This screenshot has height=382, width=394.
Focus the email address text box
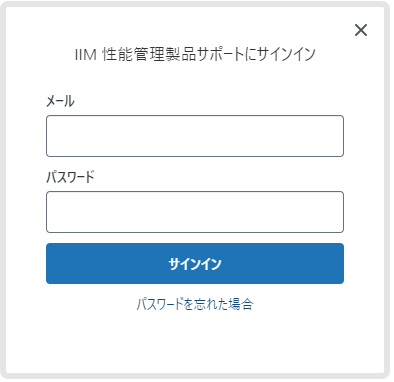(195, 136)
